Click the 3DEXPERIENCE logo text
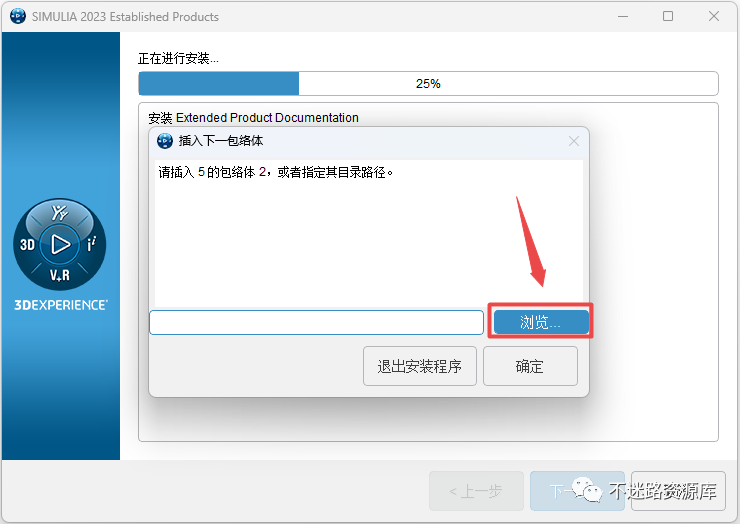 [60, 305]
